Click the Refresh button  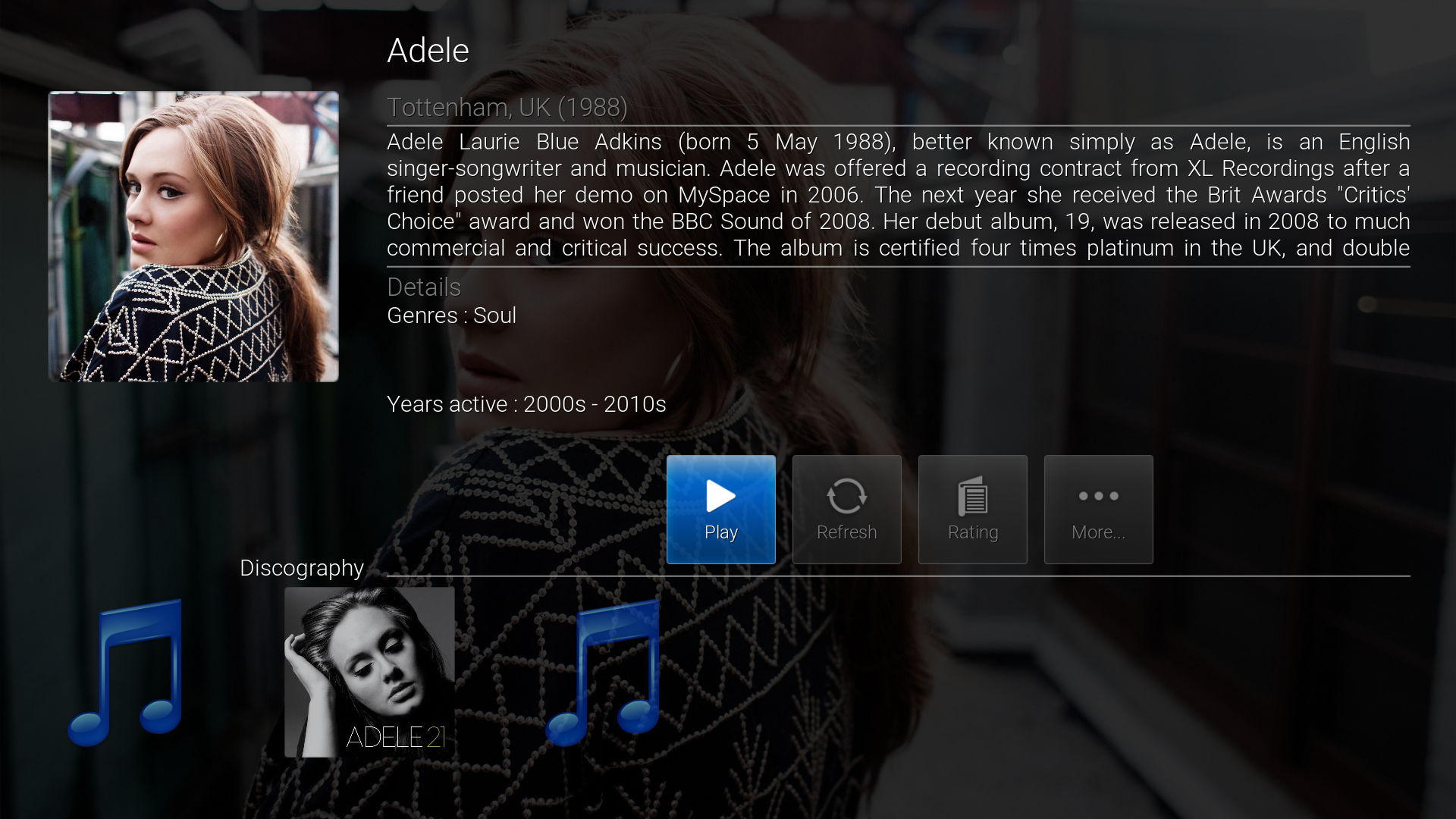(846, 510)
